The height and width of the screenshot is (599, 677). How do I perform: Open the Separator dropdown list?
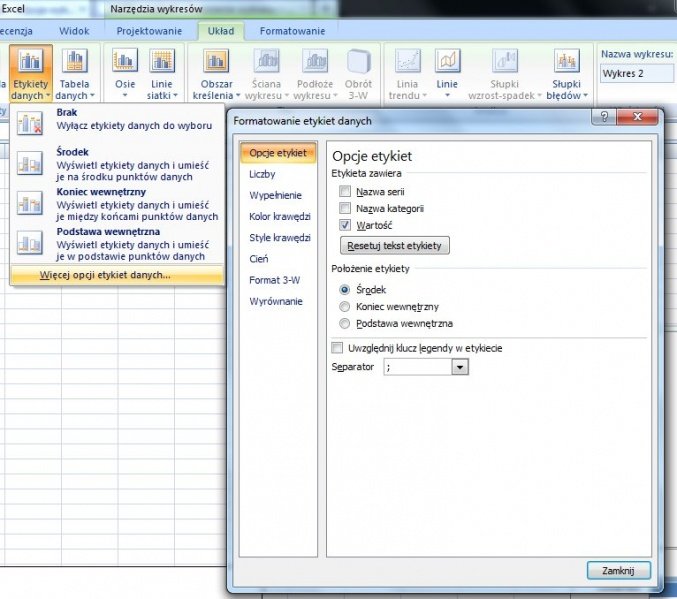460,368
